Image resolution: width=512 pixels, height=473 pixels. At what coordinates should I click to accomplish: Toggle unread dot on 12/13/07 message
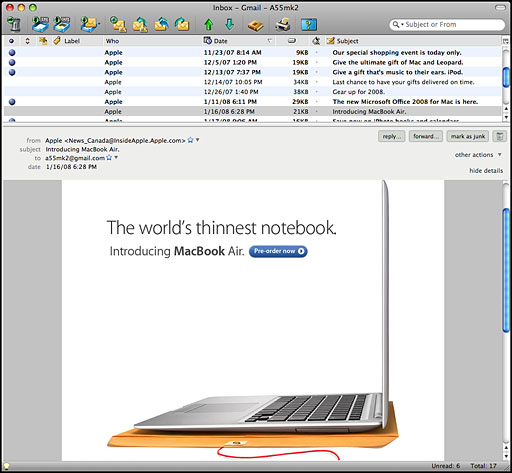pyautogui.click(x=12, y=72)
